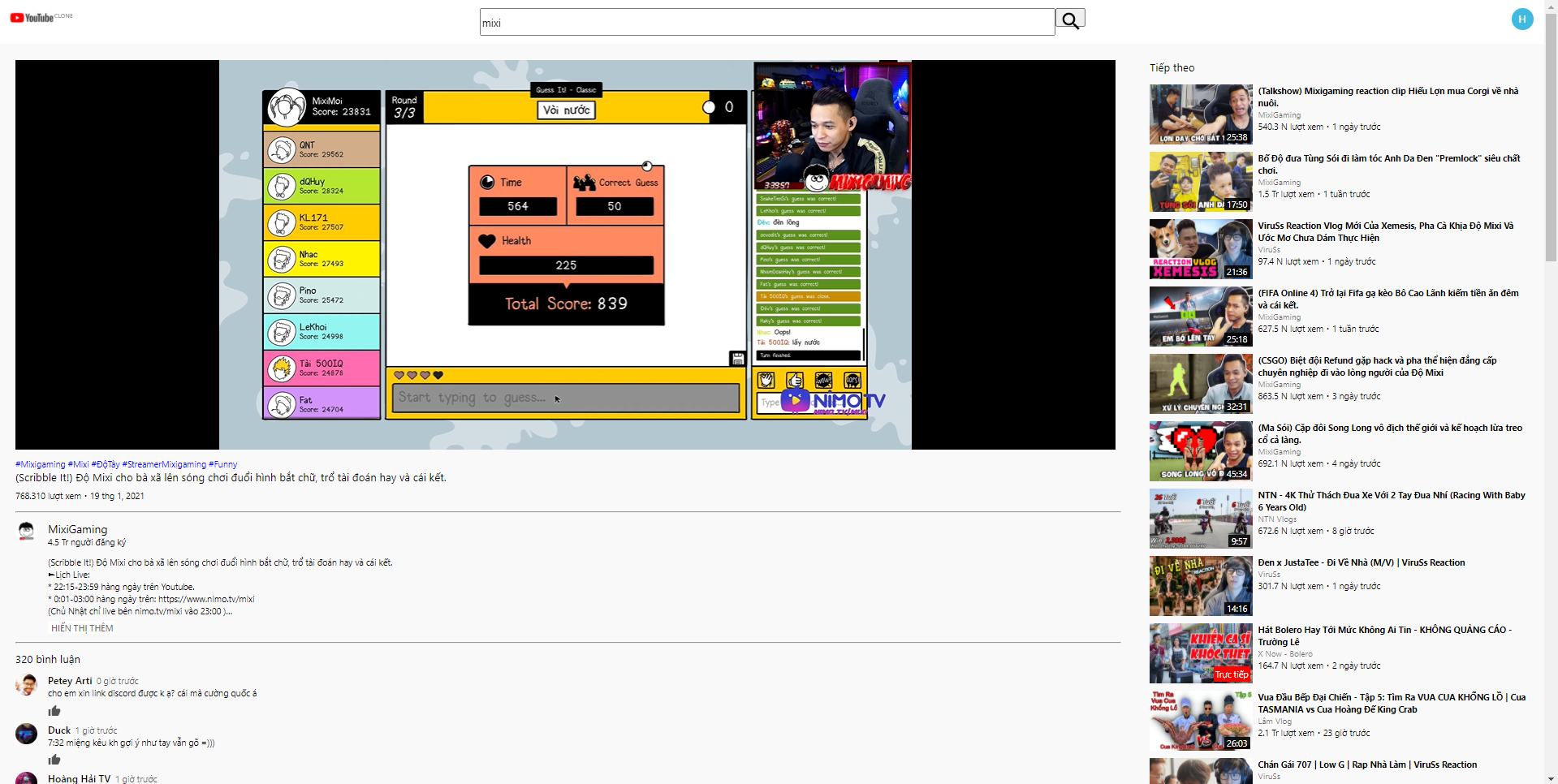Image resolution: width=1558 pixels, height=784 pixels.
Task: Click the wave hand emote icon in game
Action: pyautogui.click(x=766, y=380)
